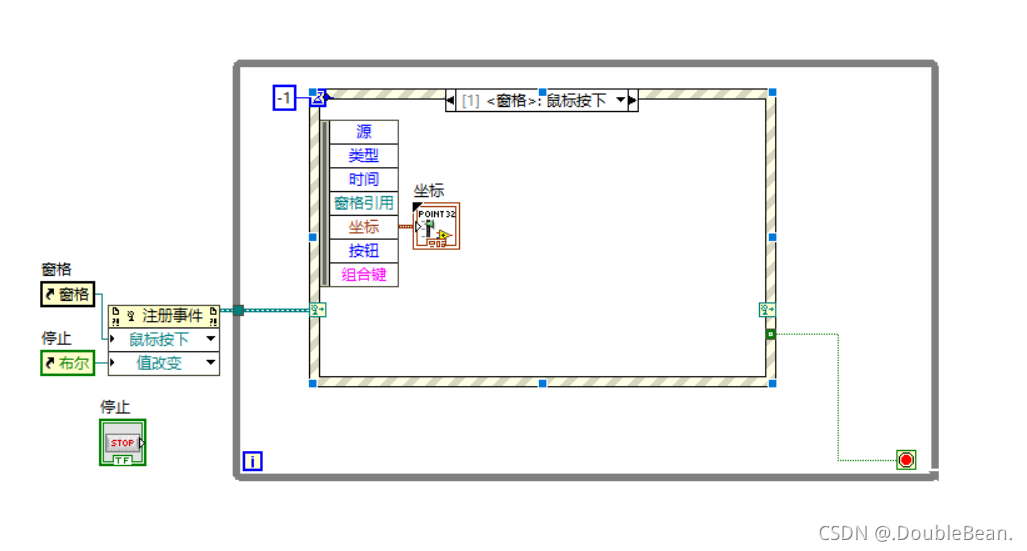Viewport: 1027px width, 551px height.
Task: Click the 布尔 reference terminal
Action: 68,363
